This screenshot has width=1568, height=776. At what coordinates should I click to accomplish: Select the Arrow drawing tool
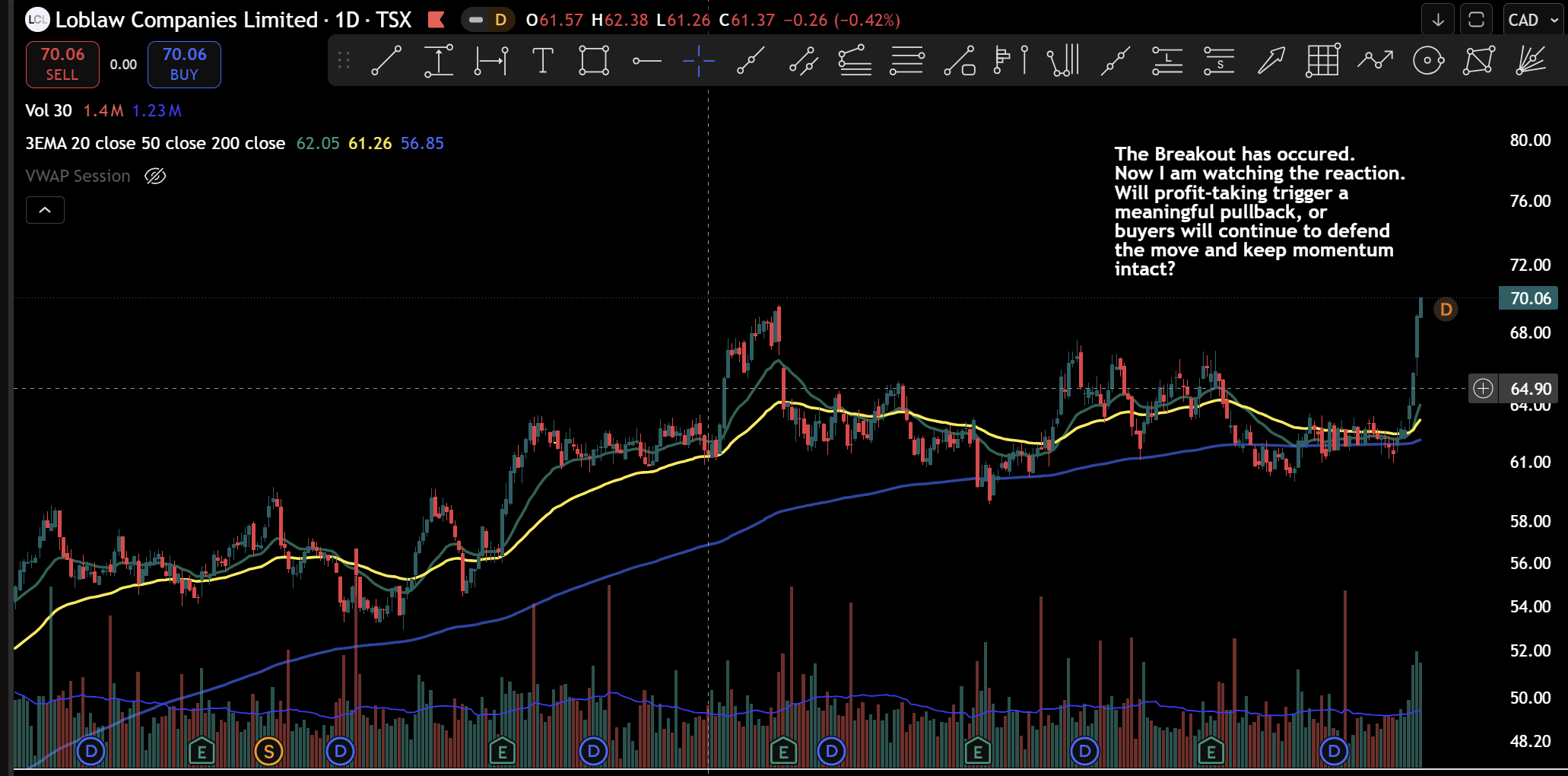point(1271,61)
